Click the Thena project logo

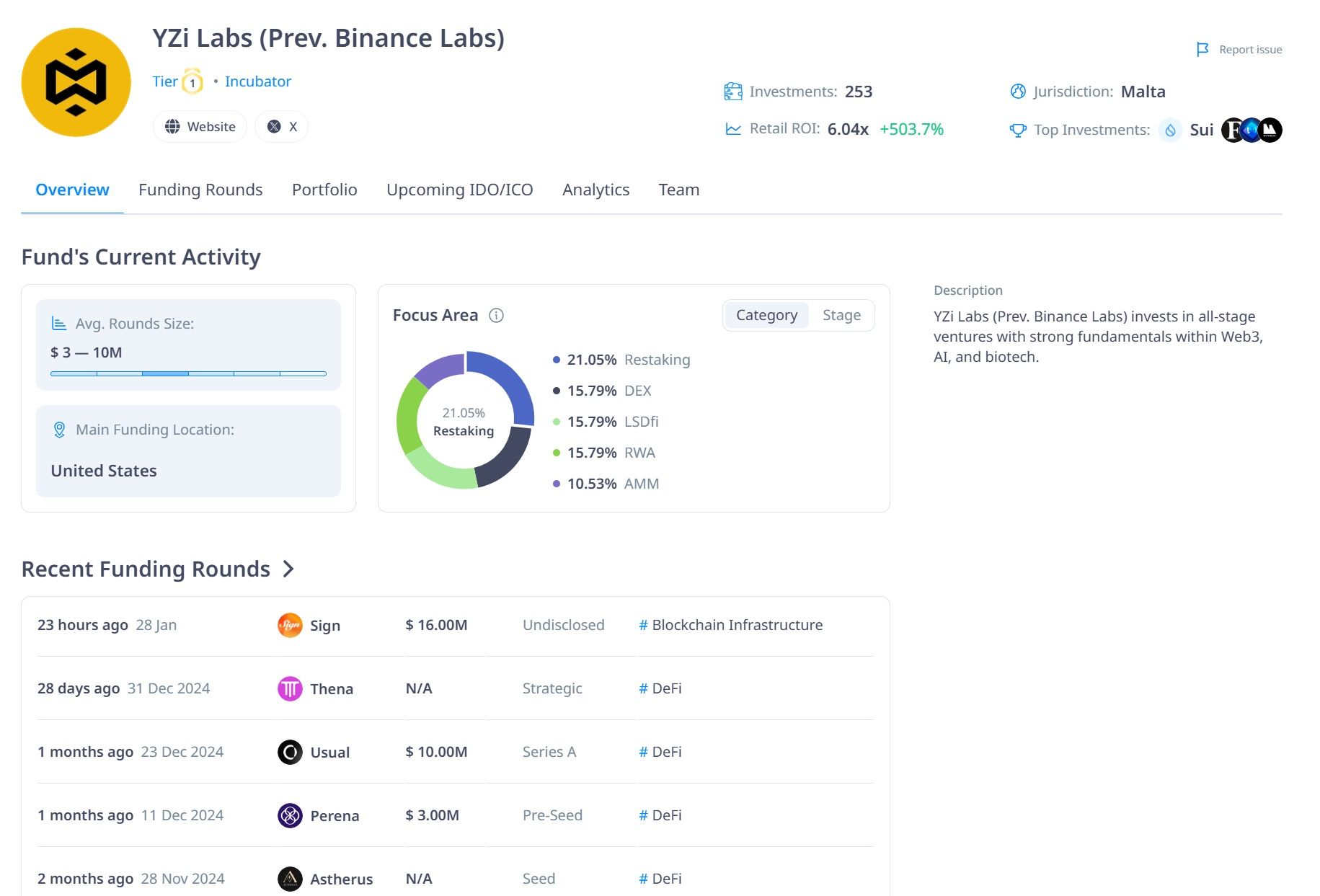(x=290, y=688)
